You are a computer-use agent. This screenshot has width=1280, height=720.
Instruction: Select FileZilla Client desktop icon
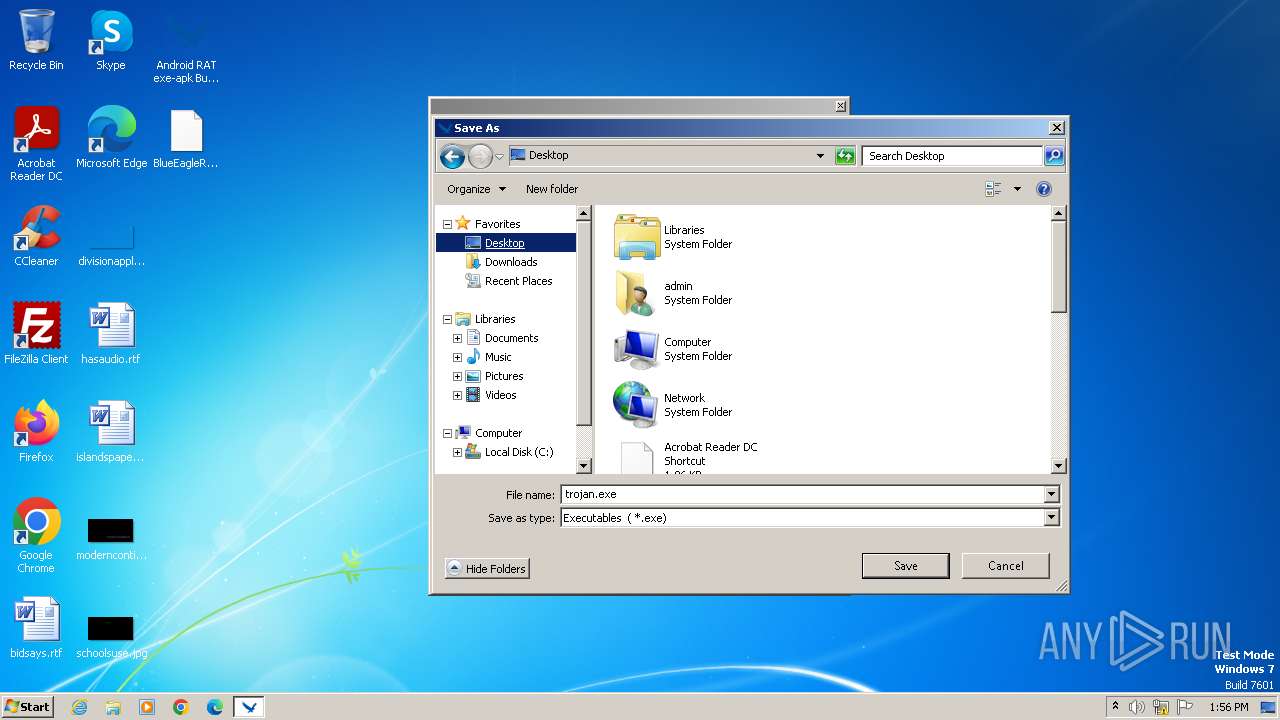pyautogui.click(x=36, y=334)
